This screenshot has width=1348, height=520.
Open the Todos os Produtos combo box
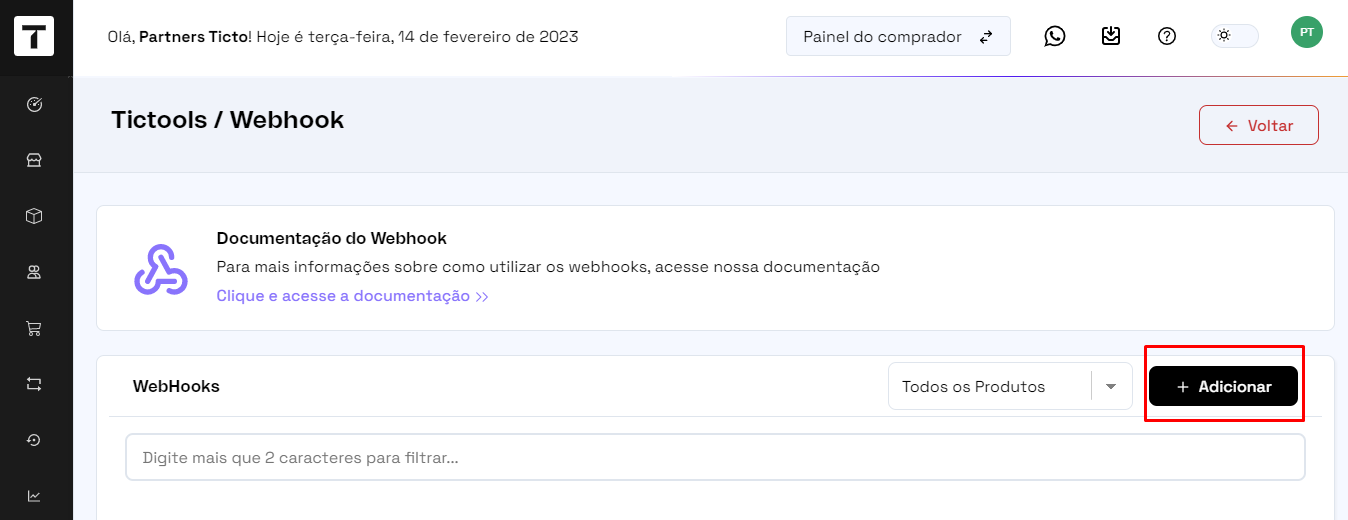coord(1010,386)
